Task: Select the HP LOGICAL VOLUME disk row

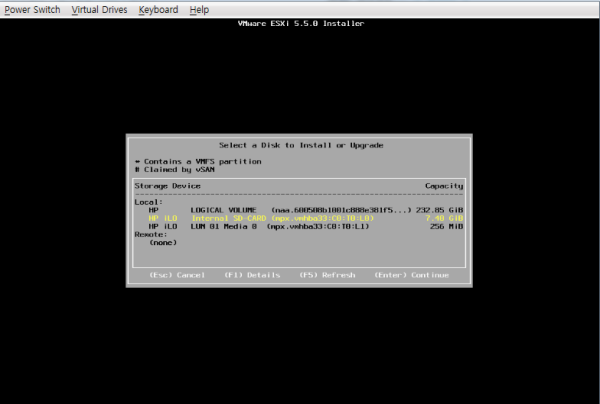Action: click(x=299, y=210)
